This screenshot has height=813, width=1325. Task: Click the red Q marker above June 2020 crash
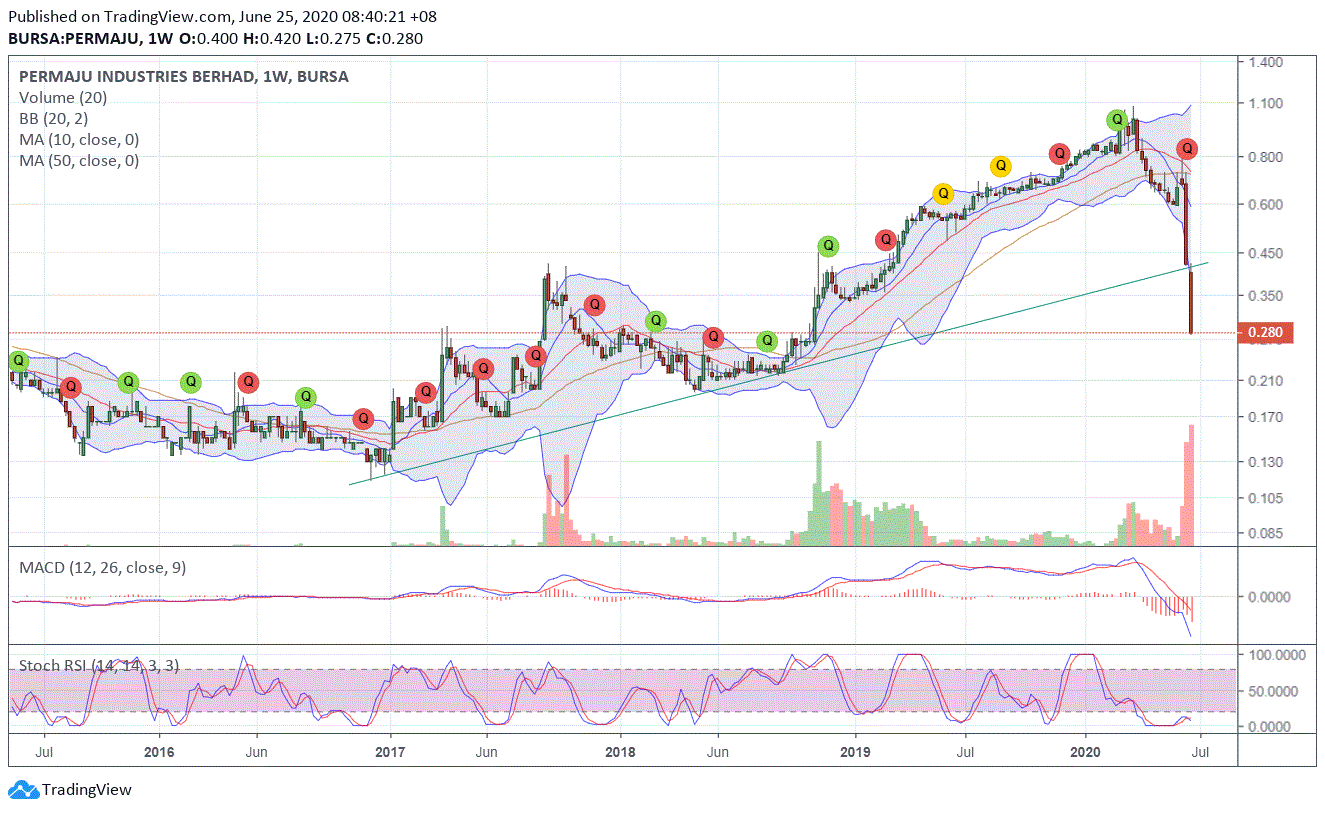point(1186,149)
